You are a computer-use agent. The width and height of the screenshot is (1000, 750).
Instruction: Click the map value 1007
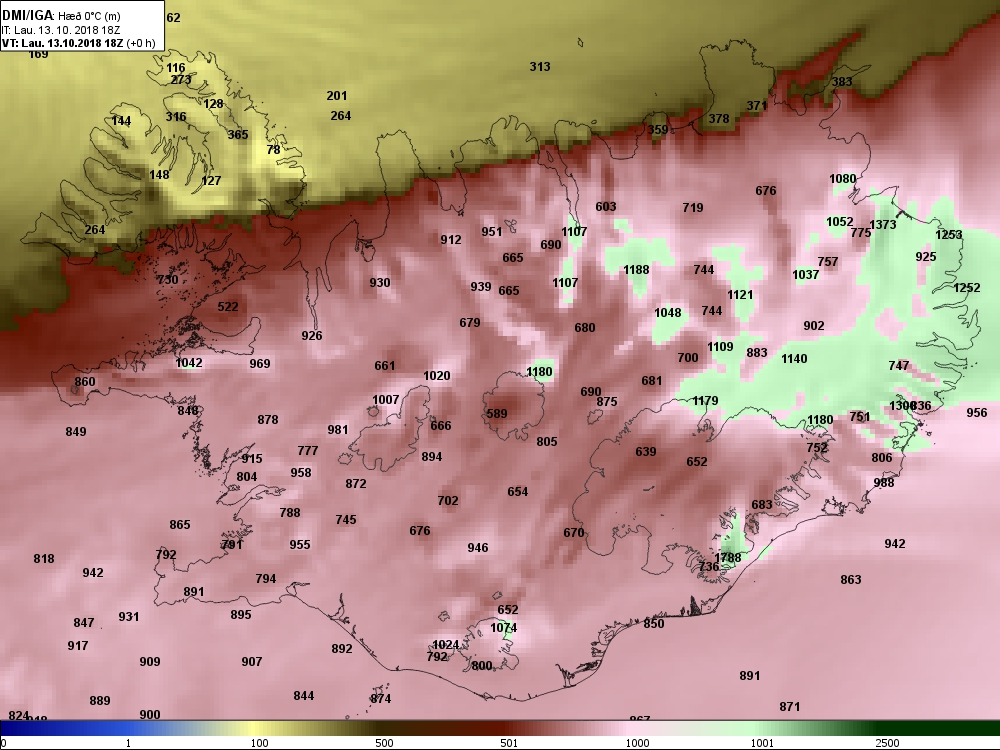pyautogui.click(x=385, y=400)
